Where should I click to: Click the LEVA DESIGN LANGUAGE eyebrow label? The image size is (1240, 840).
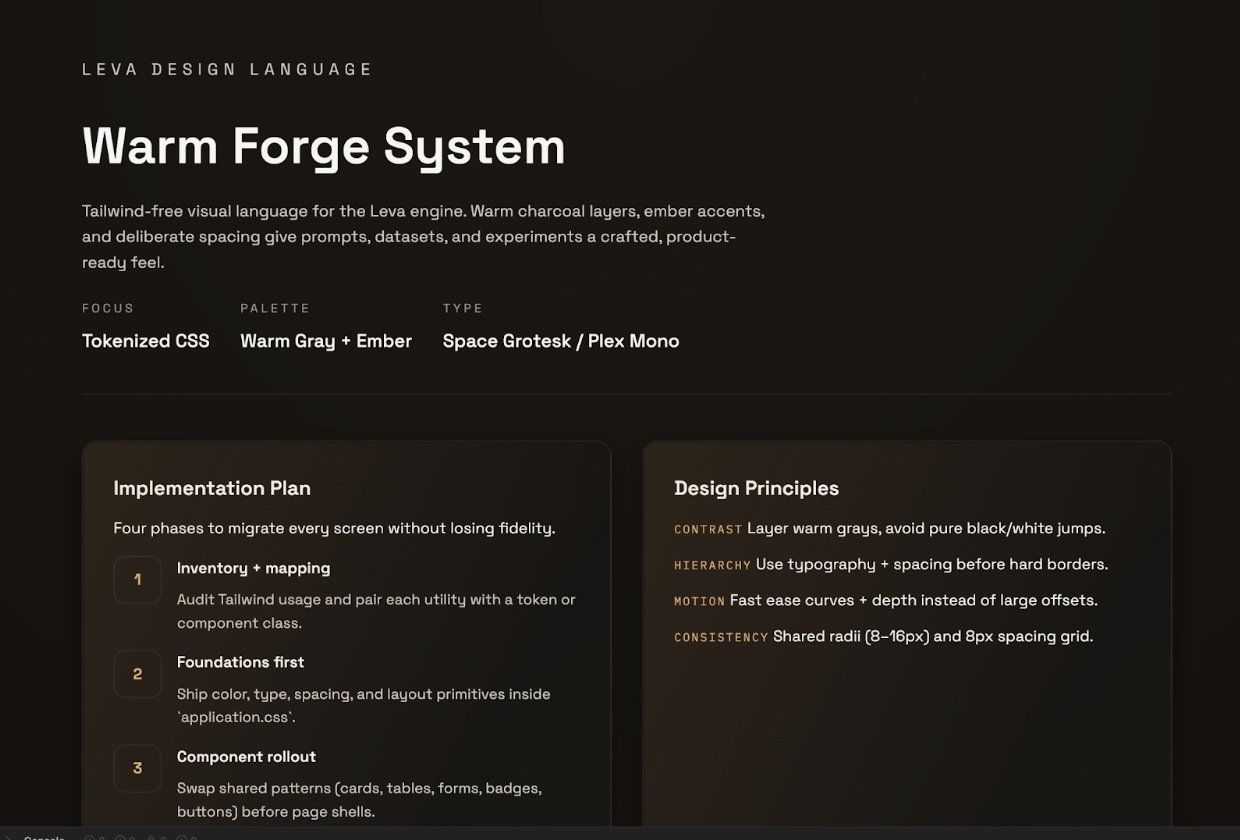click(227, 69)
